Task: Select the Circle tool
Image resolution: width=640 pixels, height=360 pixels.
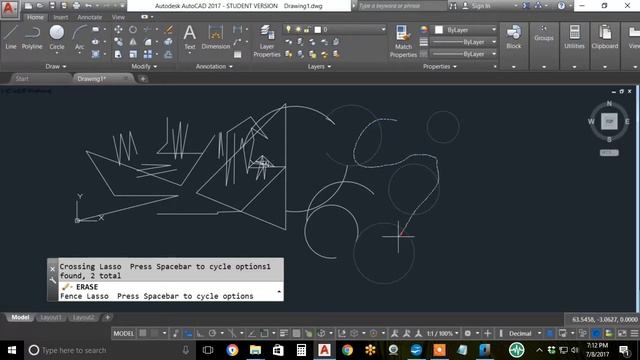Action: pos(57,37)
